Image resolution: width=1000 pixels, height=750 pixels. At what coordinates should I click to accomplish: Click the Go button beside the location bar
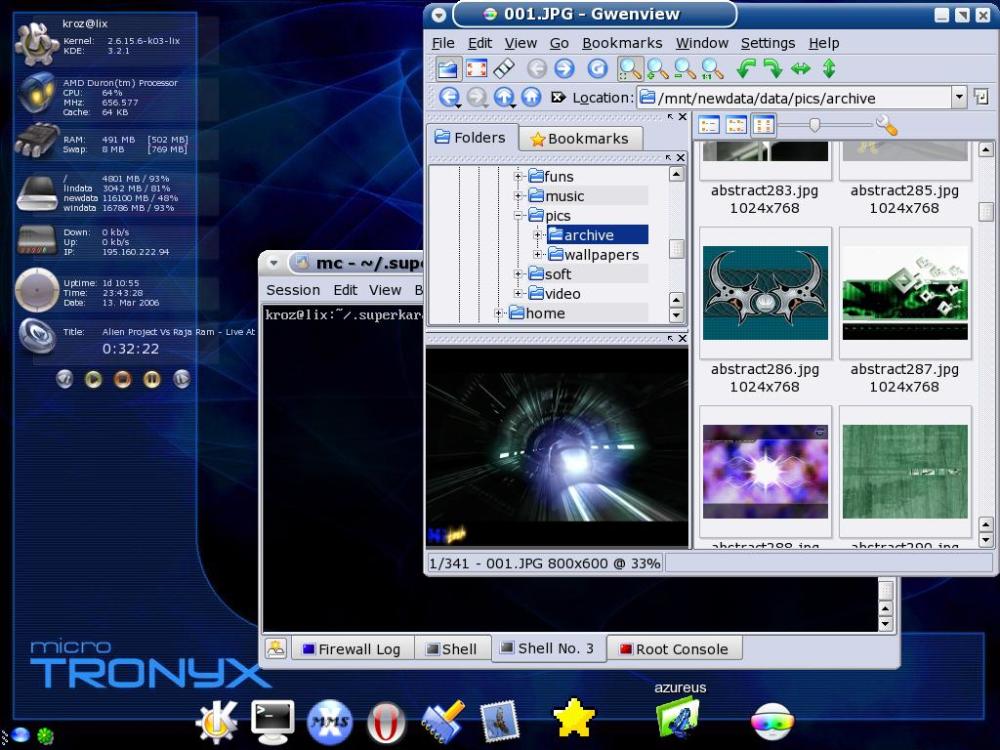click(981, 98)
